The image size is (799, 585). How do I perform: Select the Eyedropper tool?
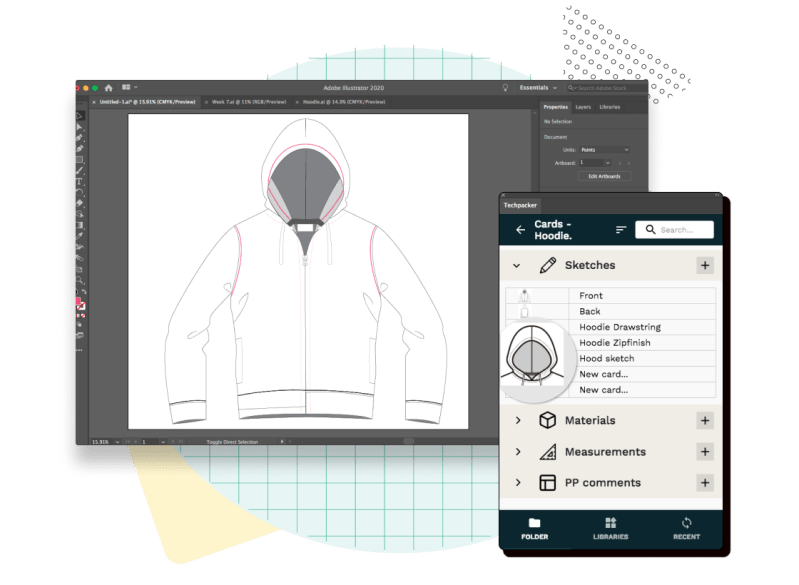pyautogui.click(x=79, y=236)
